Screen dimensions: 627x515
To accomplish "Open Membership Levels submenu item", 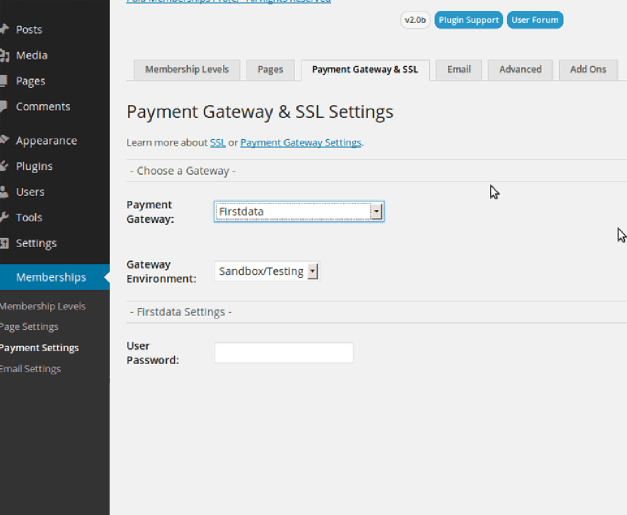I will coord(43,306).
